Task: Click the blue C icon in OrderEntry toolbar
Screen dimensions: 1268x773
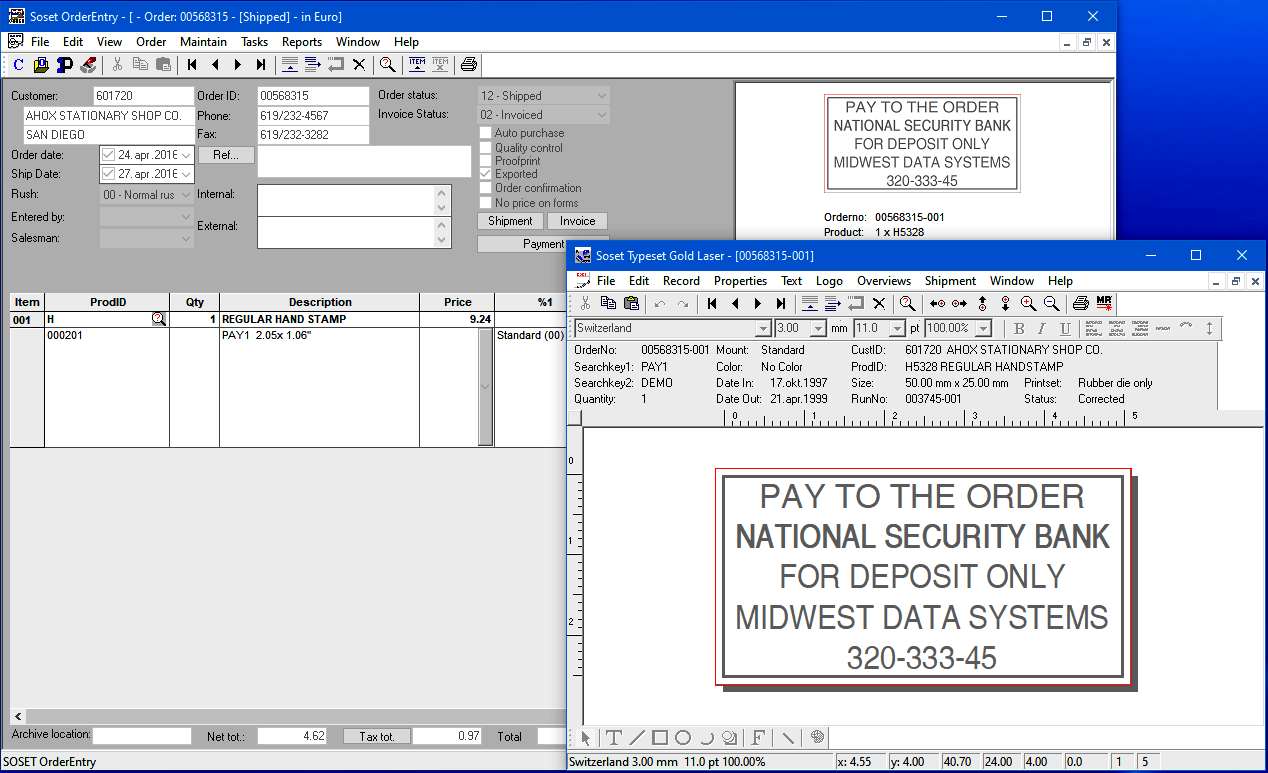Action: [x=18, y=65]
